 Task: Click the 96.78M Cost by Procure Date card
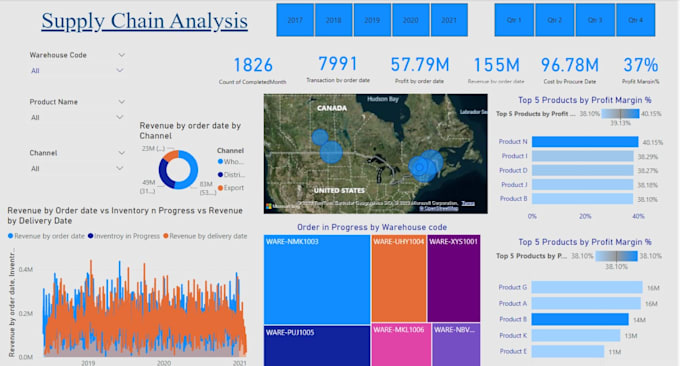569,70
